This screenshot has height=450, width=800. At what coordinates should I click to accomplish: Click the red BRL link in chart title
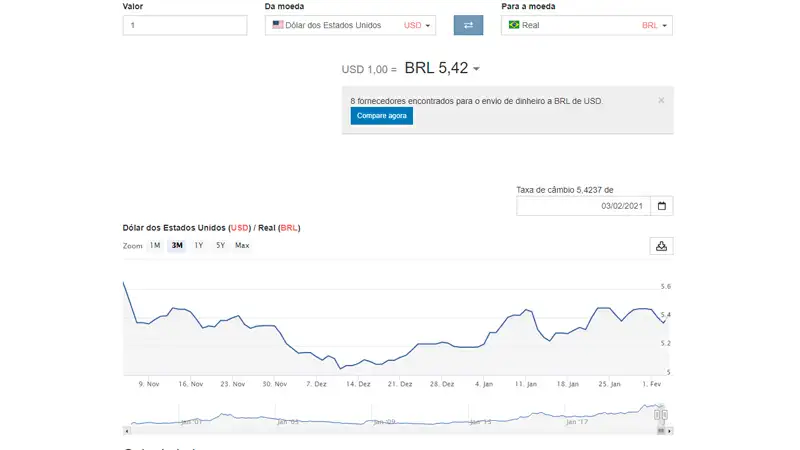289,228
